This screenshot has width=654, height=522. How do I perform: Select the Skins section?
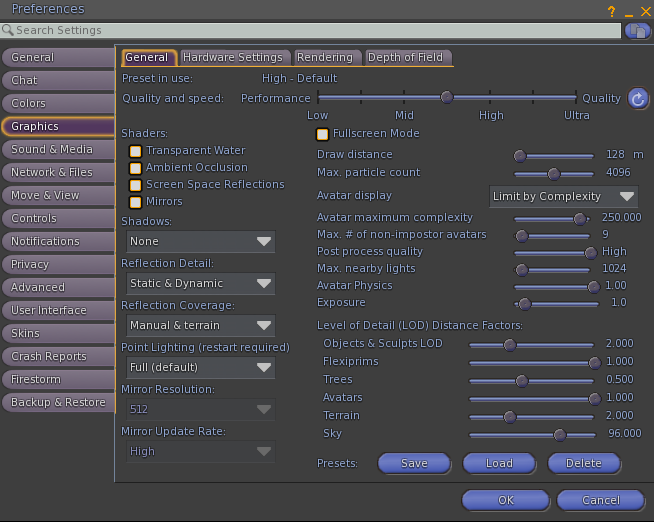[58, 333]
